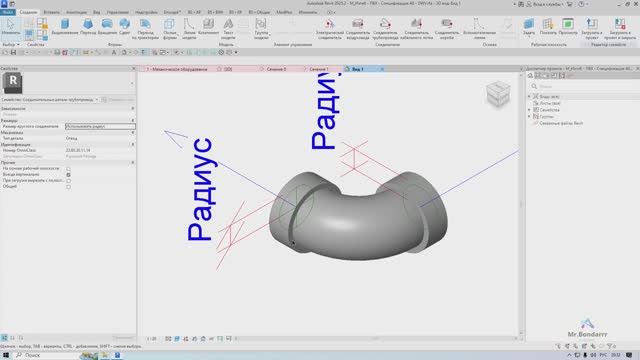Select the Сдвиг (Sweep) tool

(124, 27)
